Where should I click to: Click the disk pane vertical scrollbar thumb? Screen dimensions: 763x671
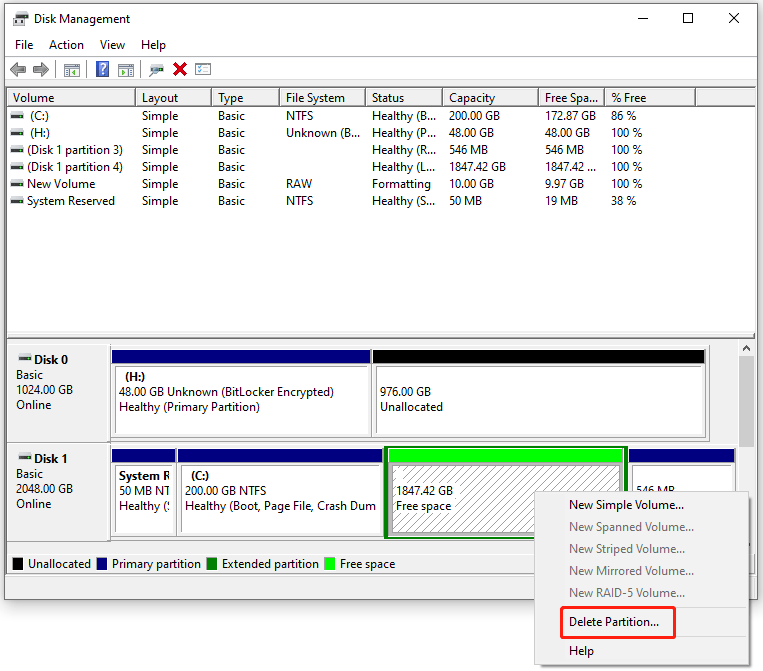[746, 401]
